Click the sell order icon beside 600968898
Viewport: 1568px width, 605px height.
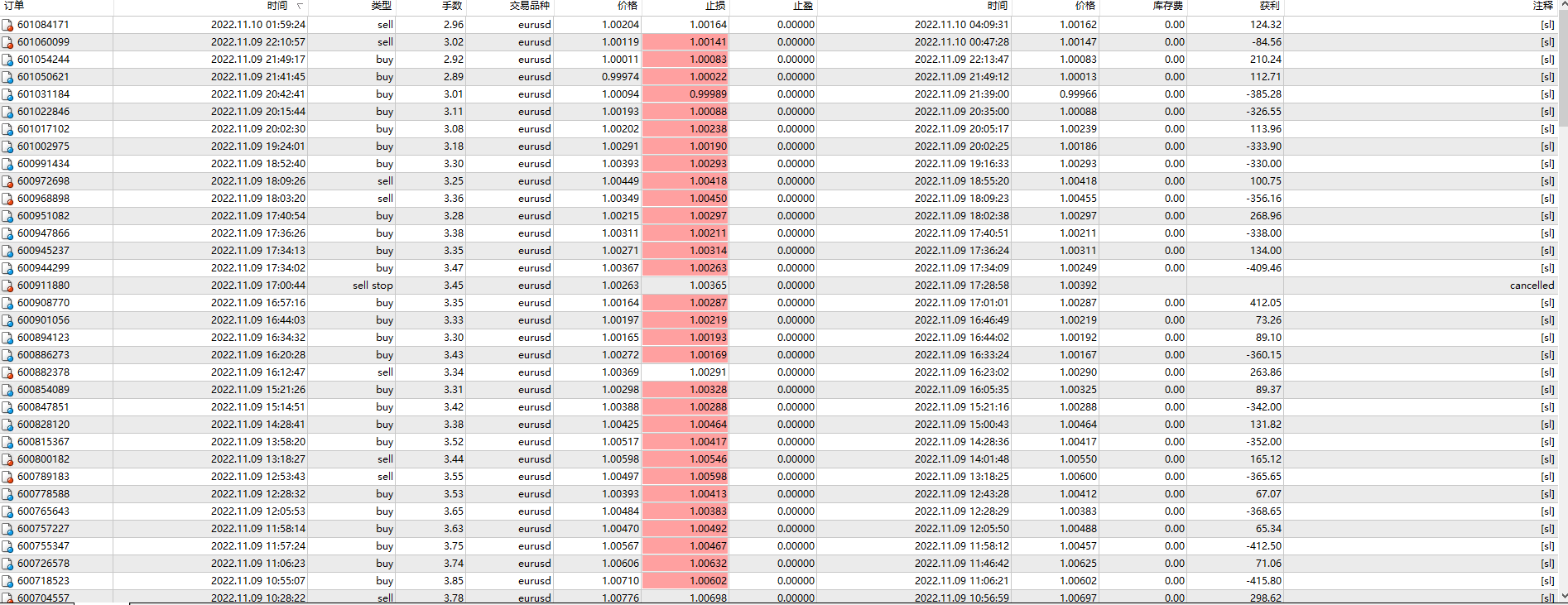point(7,199)
